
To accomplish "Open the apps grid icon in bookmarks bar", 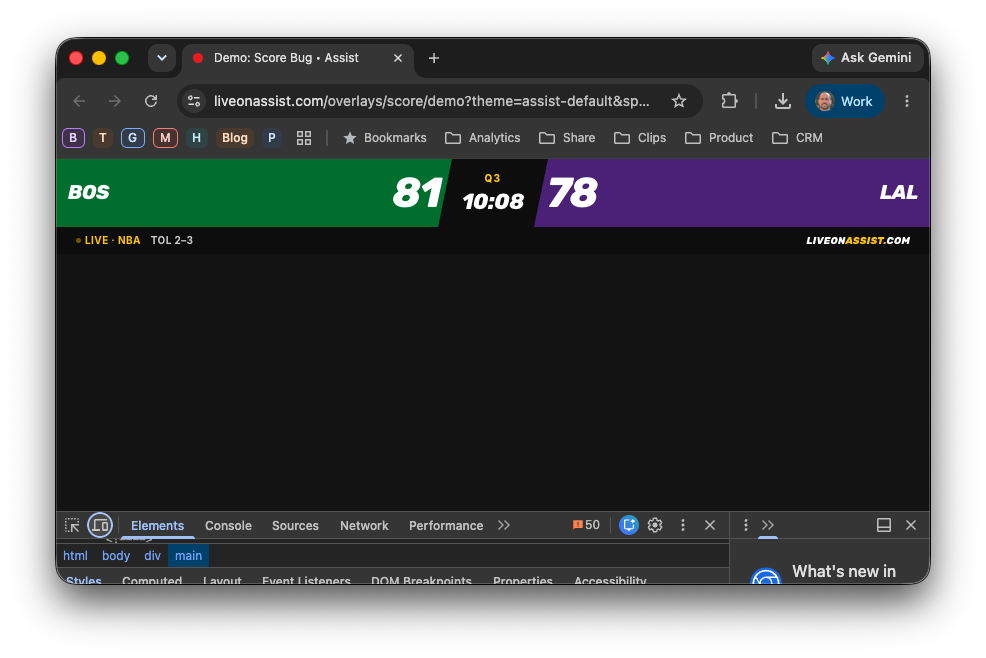I will point(304,138).
